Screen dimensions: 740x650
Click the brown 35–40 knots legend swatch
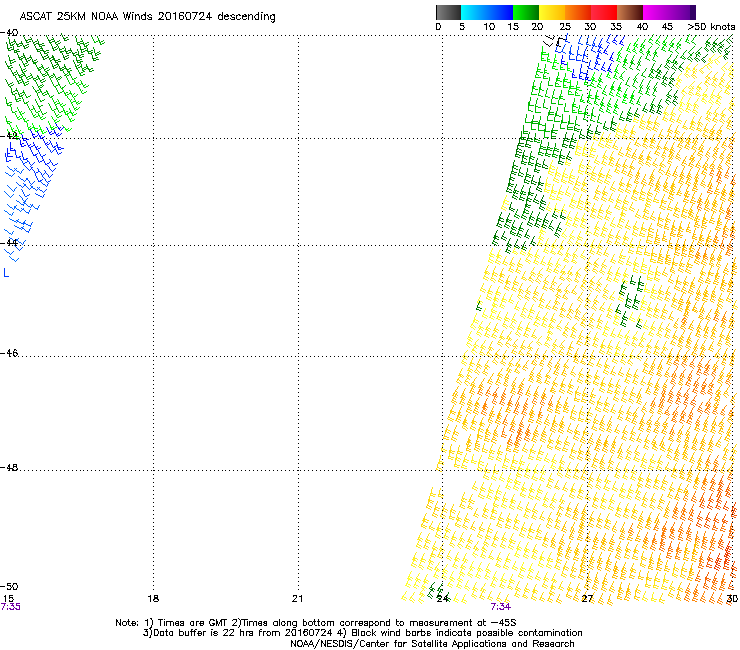click(x=630, y=12)
